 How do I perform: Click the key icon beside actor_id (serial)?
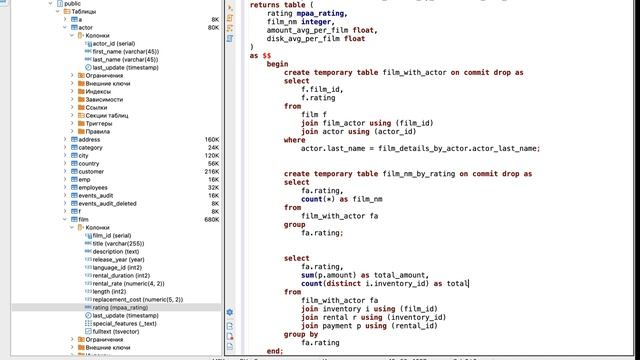88,44
